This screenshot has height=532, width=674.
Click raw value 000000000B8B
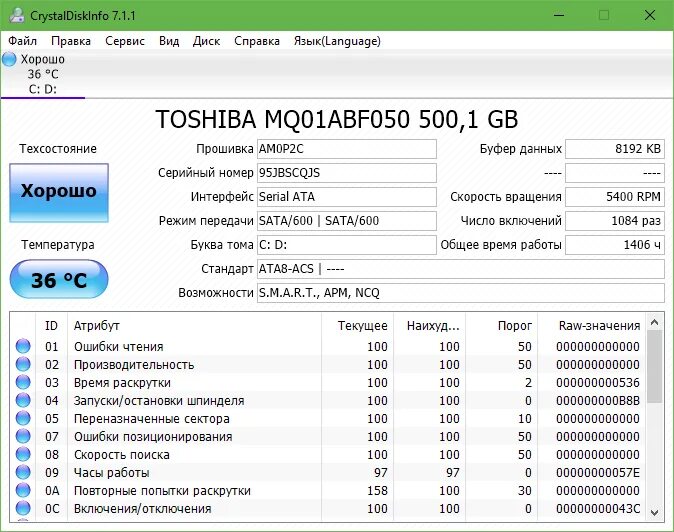[x=598, y=401]
